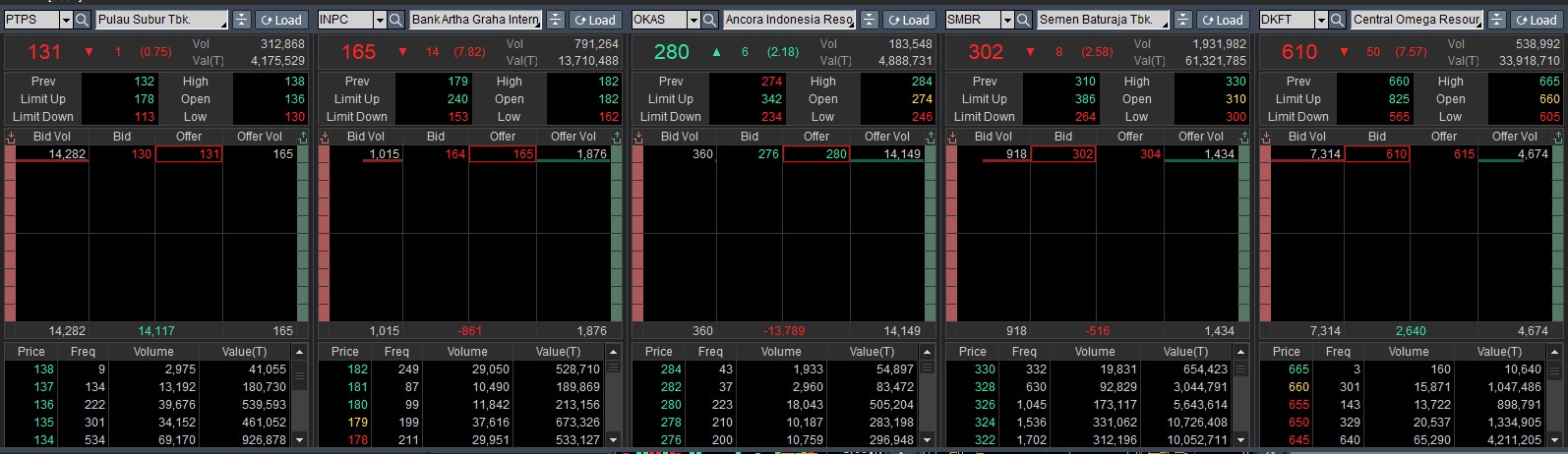Click red down-arrow icon left of DKFT Bid Vol
Screen dimensions: 1568x454
point(1265,138)
